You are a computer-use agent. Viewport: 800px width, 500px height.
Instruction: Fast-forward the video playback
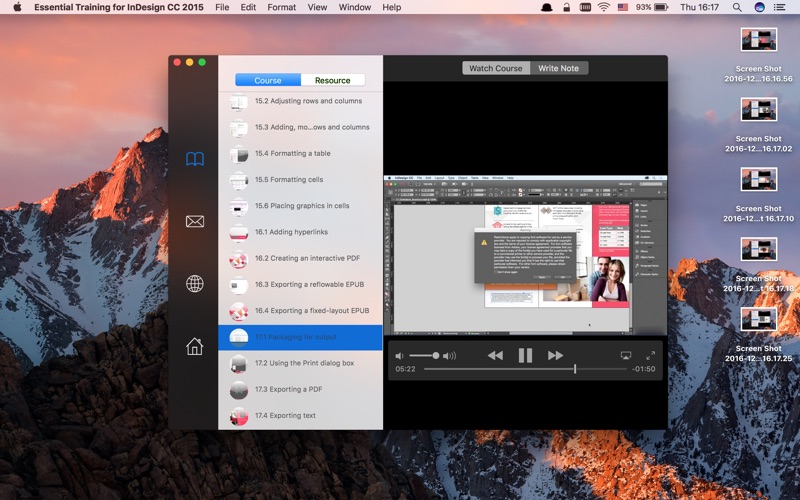555,356
